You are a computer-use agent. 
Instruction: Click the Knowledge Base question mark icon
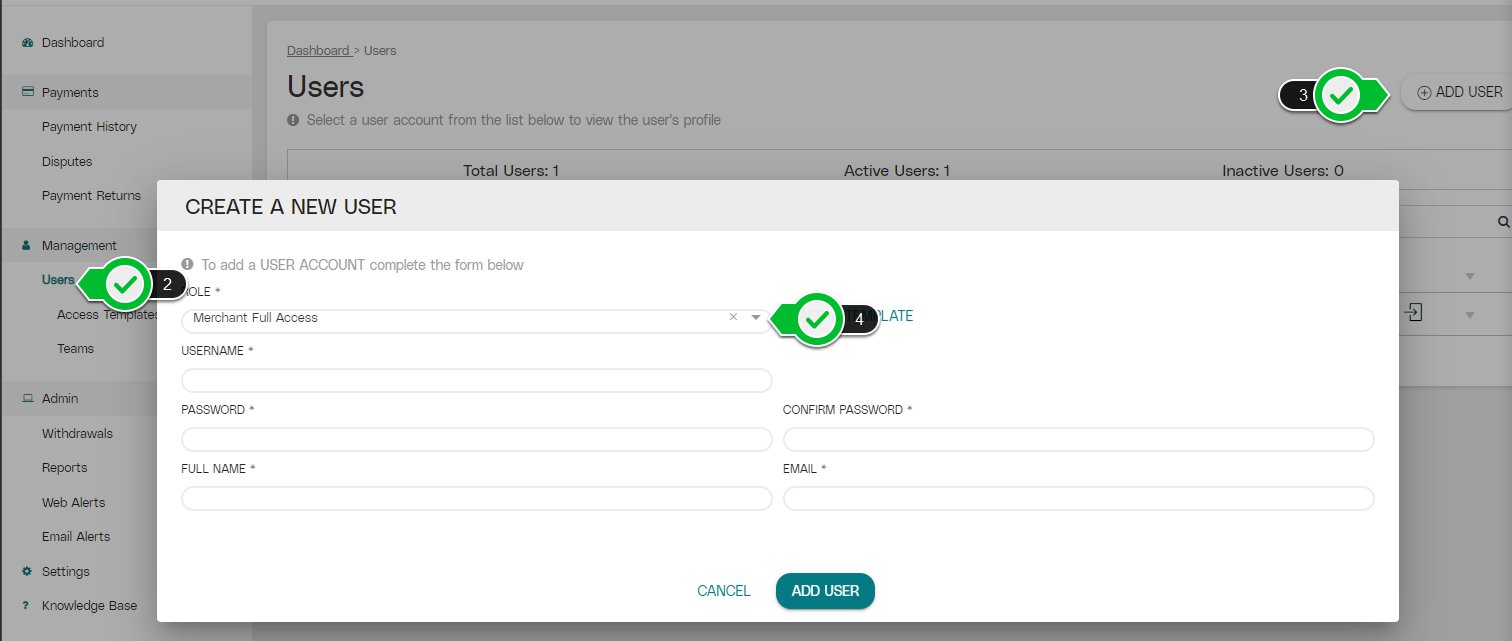(26, 605)
